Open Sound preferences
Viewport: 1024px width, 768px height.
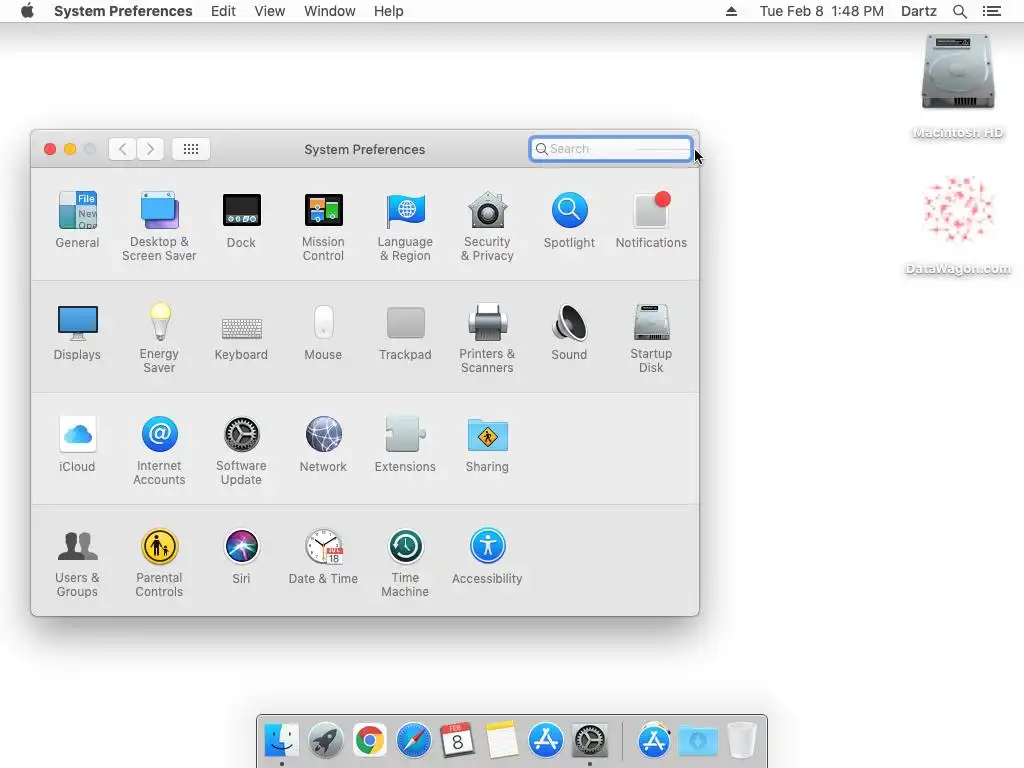(x=569, y=332)
